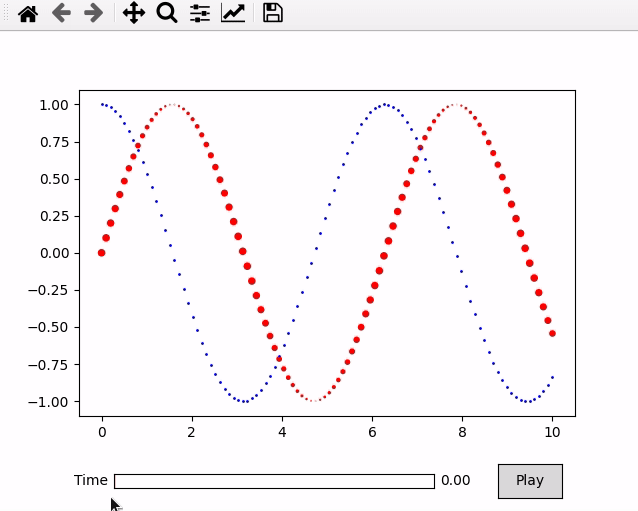The height and width of the screenshot is (511, 638).
Task: Click the x-axis label 4
Action: [282, 432]
